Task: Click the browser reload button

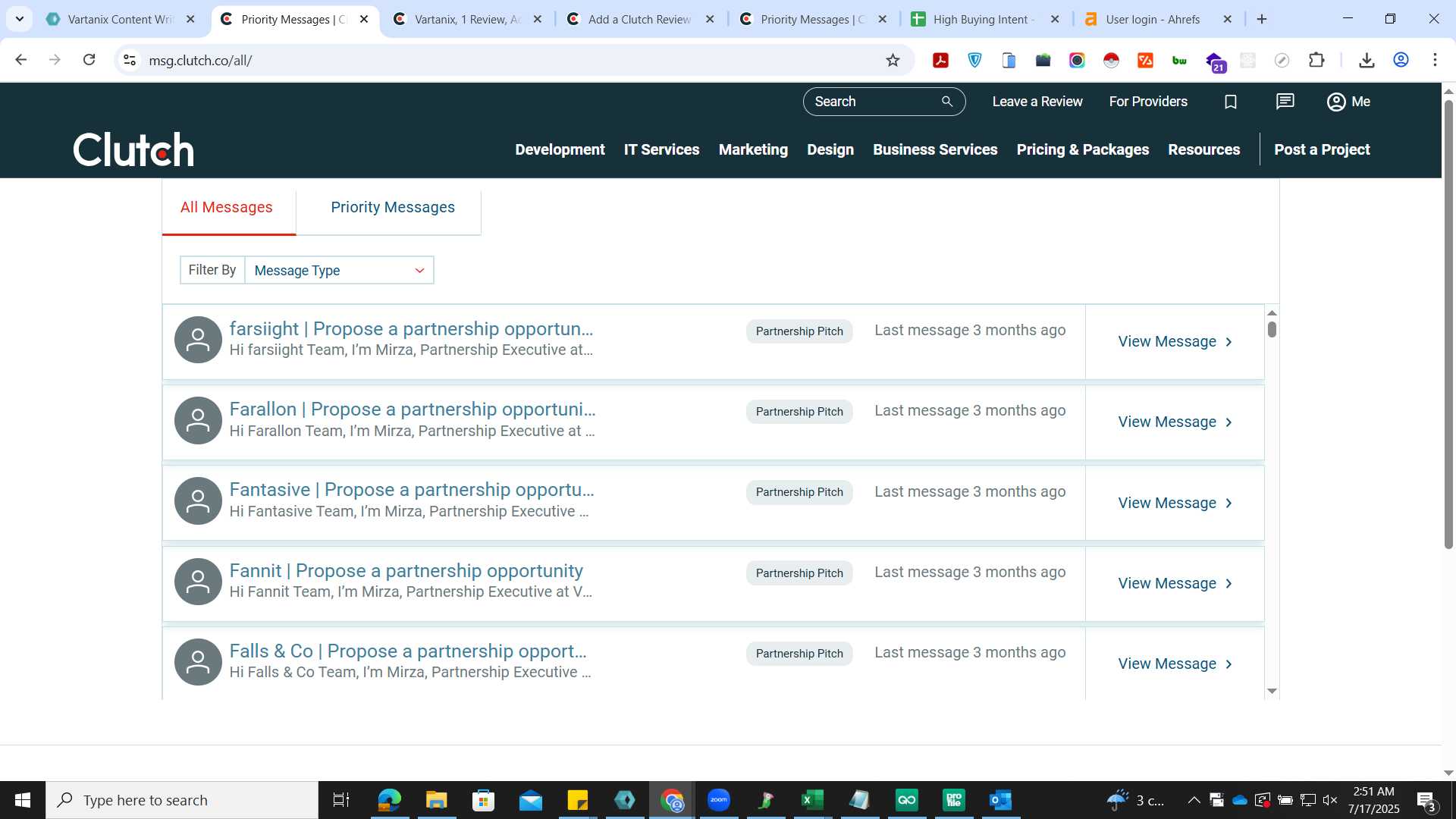Action: (x=89, y=60)
